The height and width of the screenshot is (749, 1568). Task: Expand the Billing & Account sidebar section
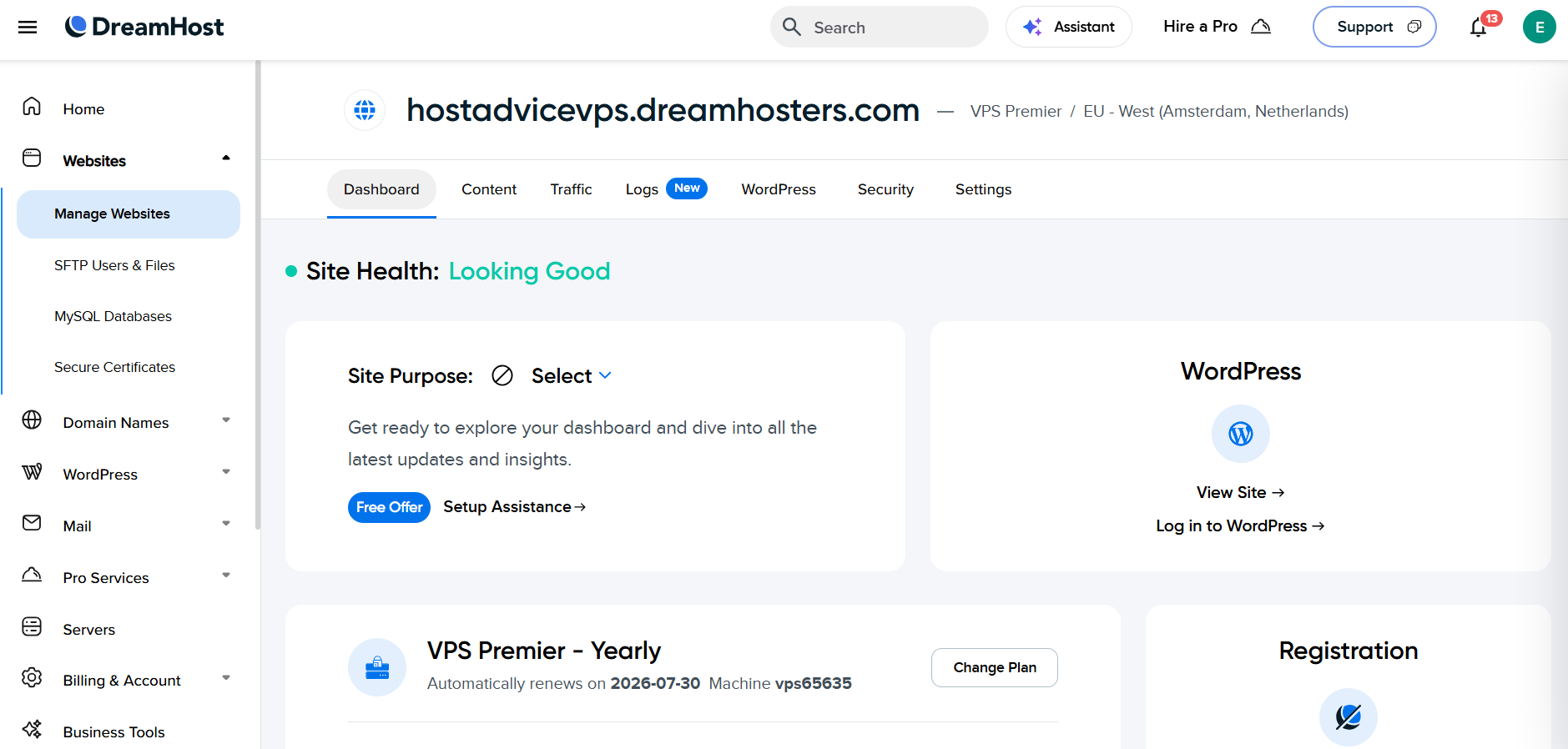[x=225, y=678]
